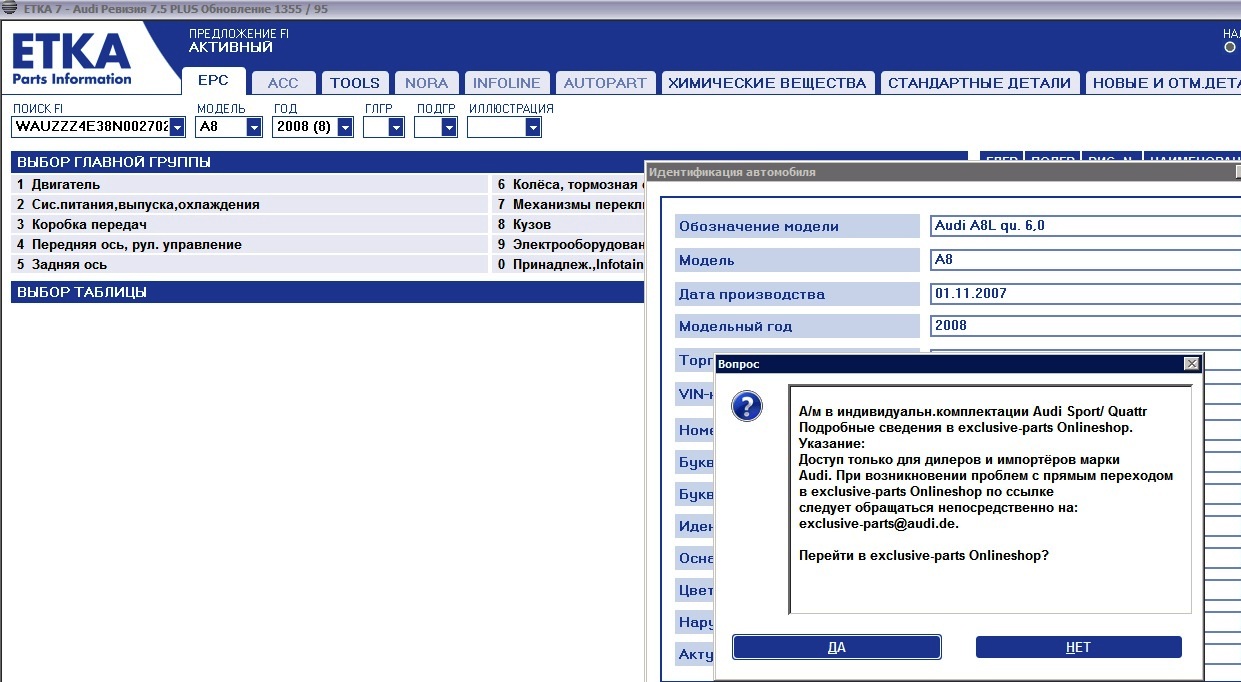This screenshot has height=682, width=1241.
Task: Click the ETKA app icon in the title bar
Action: pos(9,8)
